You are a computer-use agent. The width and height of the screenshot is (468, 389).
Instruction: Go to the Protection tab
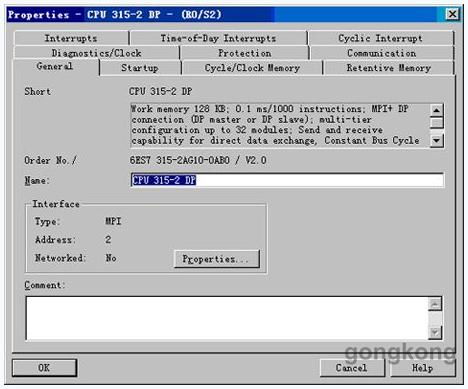coord(244,53)
